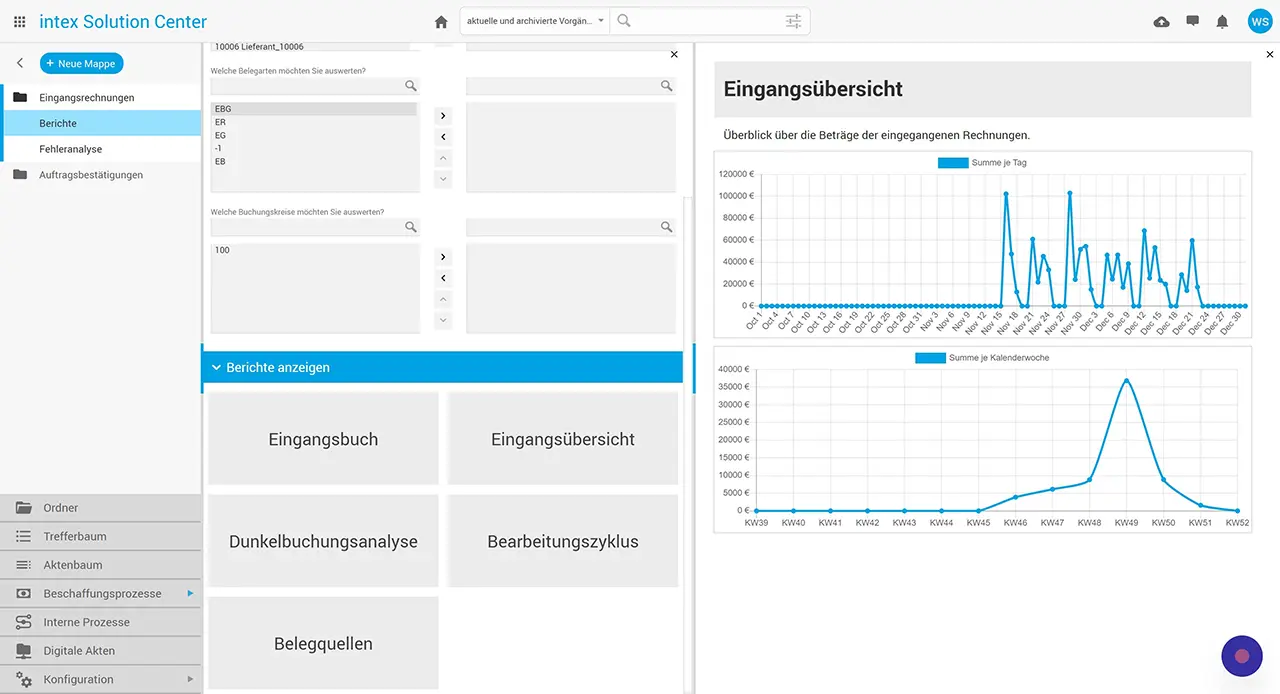Open the Auftragsbestätigungen folder
The height and width of the screenshot is (694, 1280).
(x=90, y=175)
